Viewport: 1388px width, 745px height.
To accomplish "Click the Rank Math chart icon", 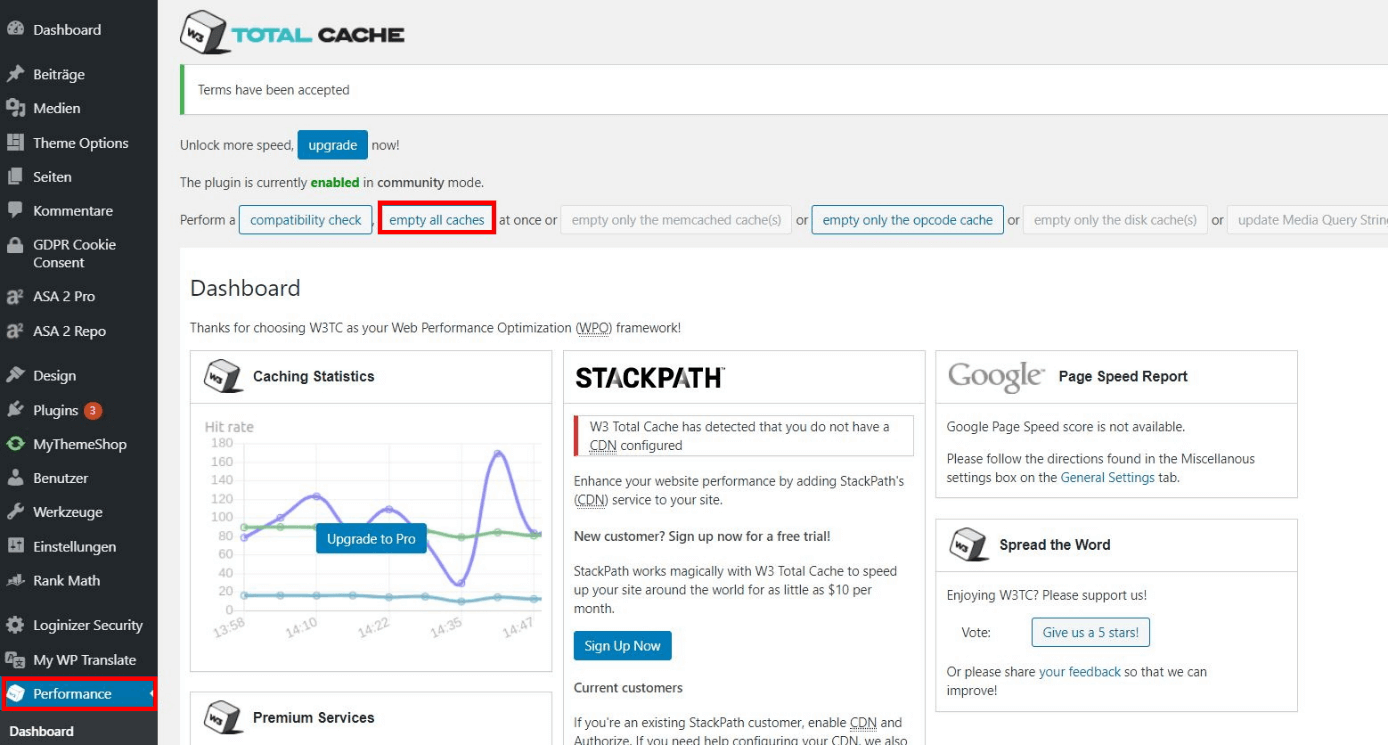I will (x=15, y=581).
